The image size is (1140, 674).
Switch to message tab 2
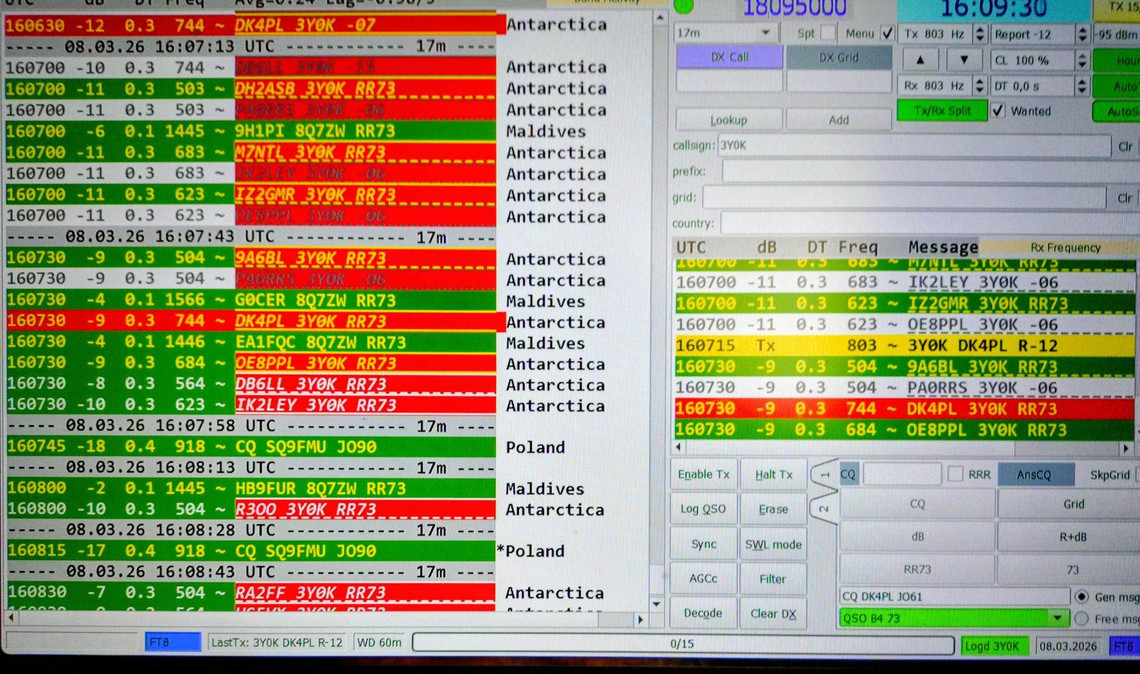pos(824,508)
